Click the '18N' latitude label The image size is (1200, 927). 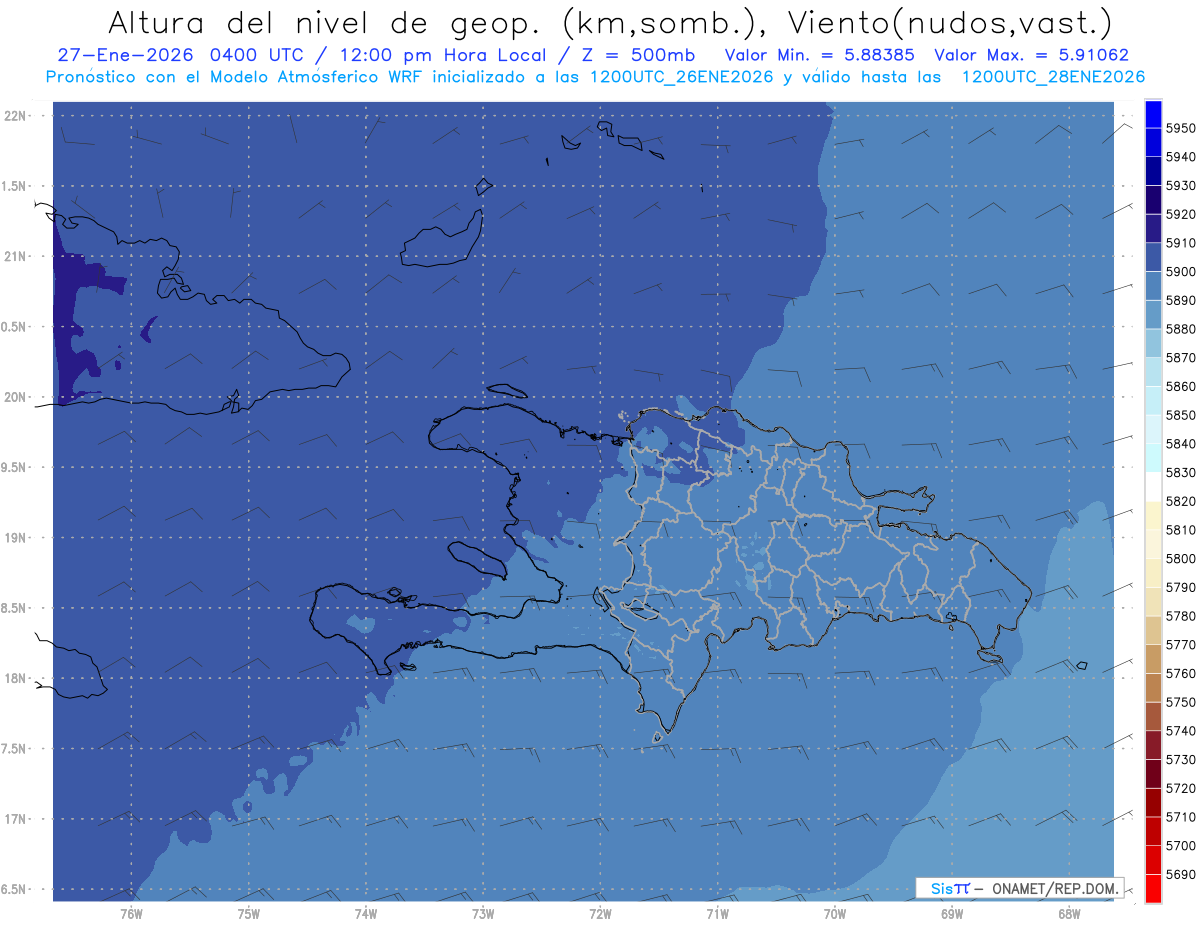(x=15, y=679)
